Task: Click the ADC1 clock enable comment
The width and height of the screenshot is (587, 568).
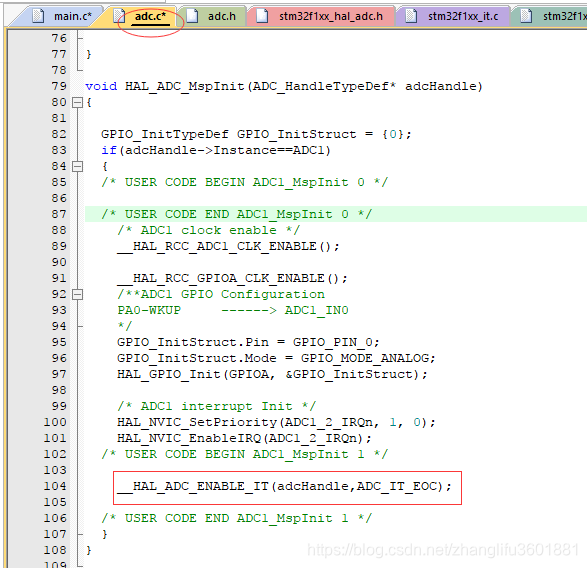Action: coord(209,230)
